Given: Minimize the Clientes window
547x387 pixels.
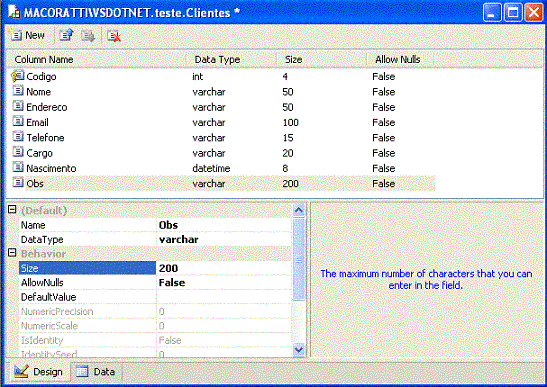Looking at the screenshot, I should click(492, 13).
